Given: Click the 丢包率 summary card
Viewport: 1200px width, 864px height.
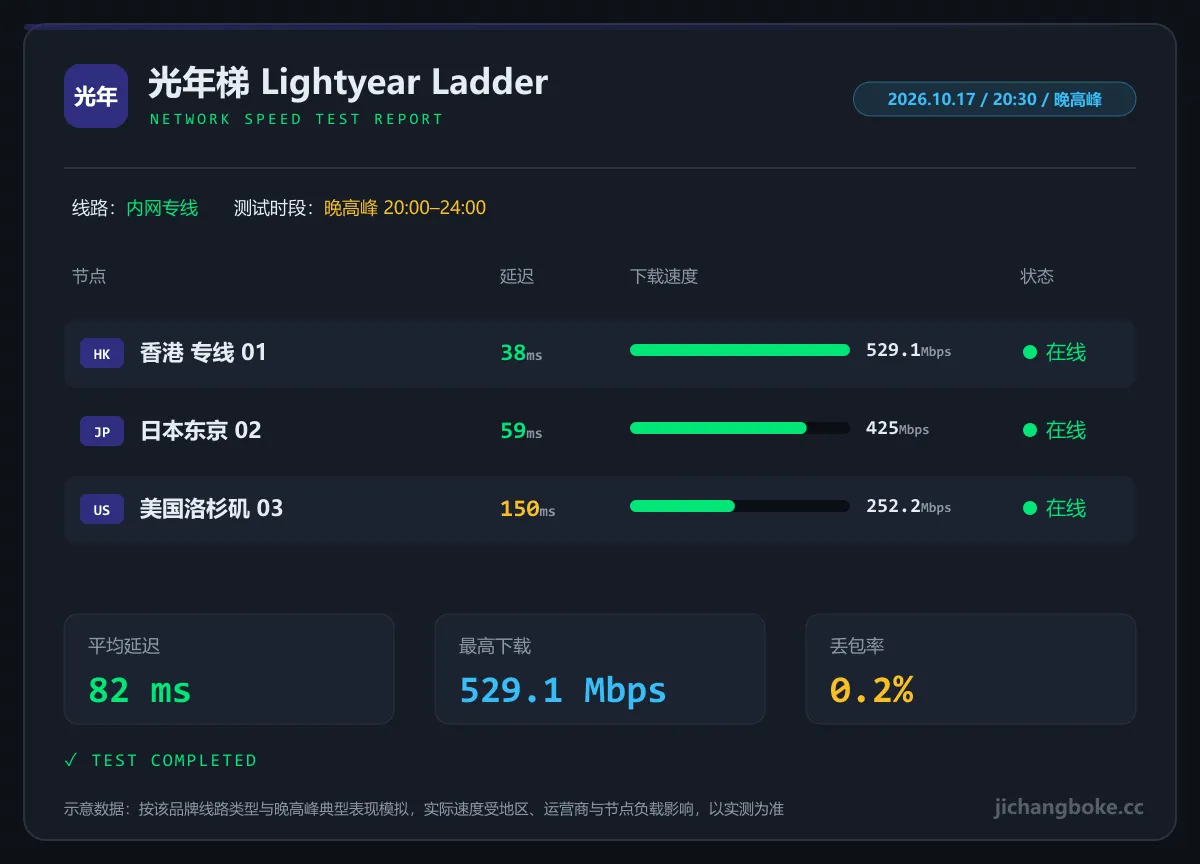Looking at the screenshot, I should (x=971, y=669).
